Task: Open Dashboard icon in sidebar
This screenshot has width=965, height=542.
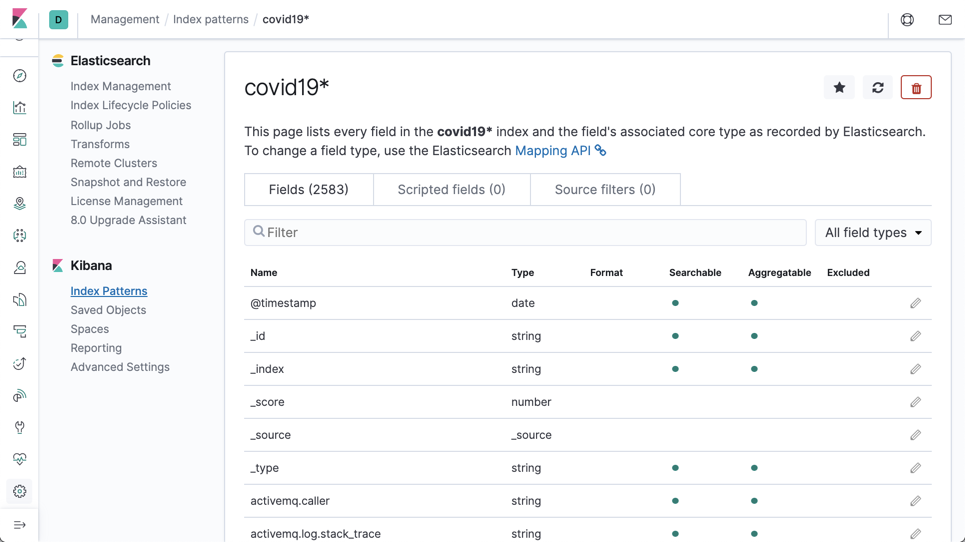Action: pyautogui.click(x=20, y=140)
